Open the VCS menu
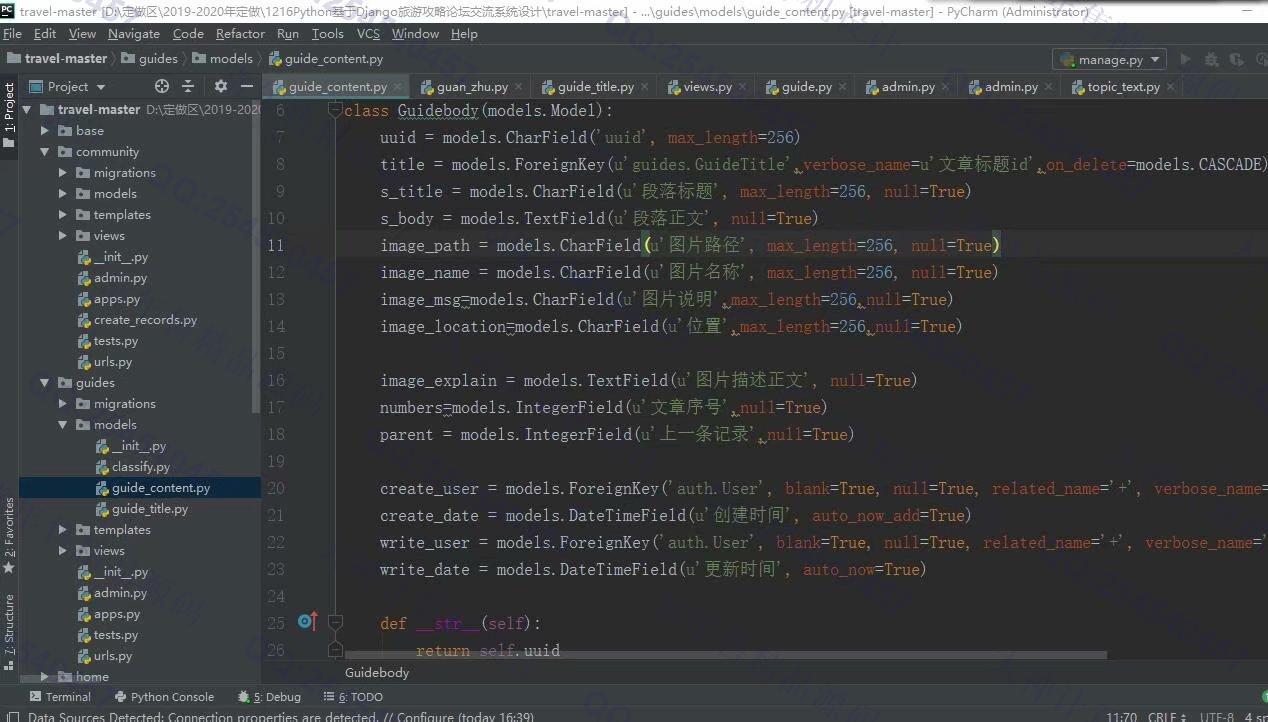 [x=368, y=33]
